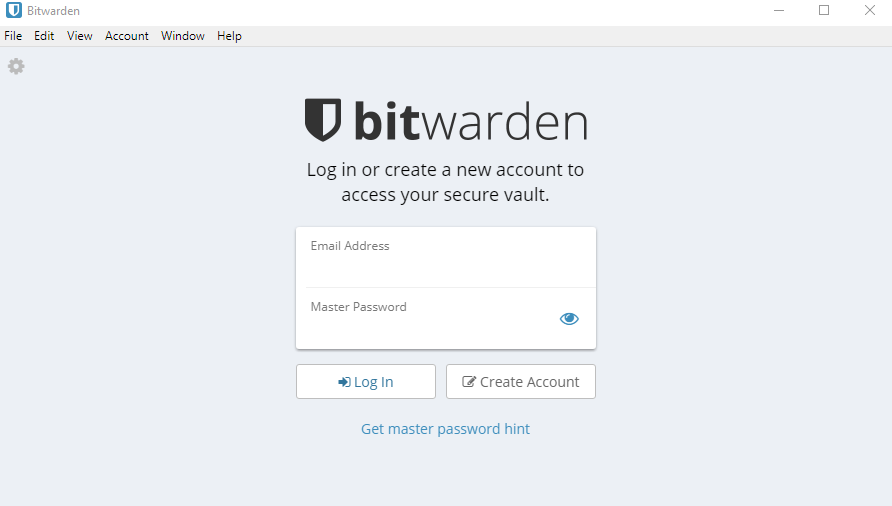Open the File menu
This screenshot has height=506, width=892.
coord(13,36)
